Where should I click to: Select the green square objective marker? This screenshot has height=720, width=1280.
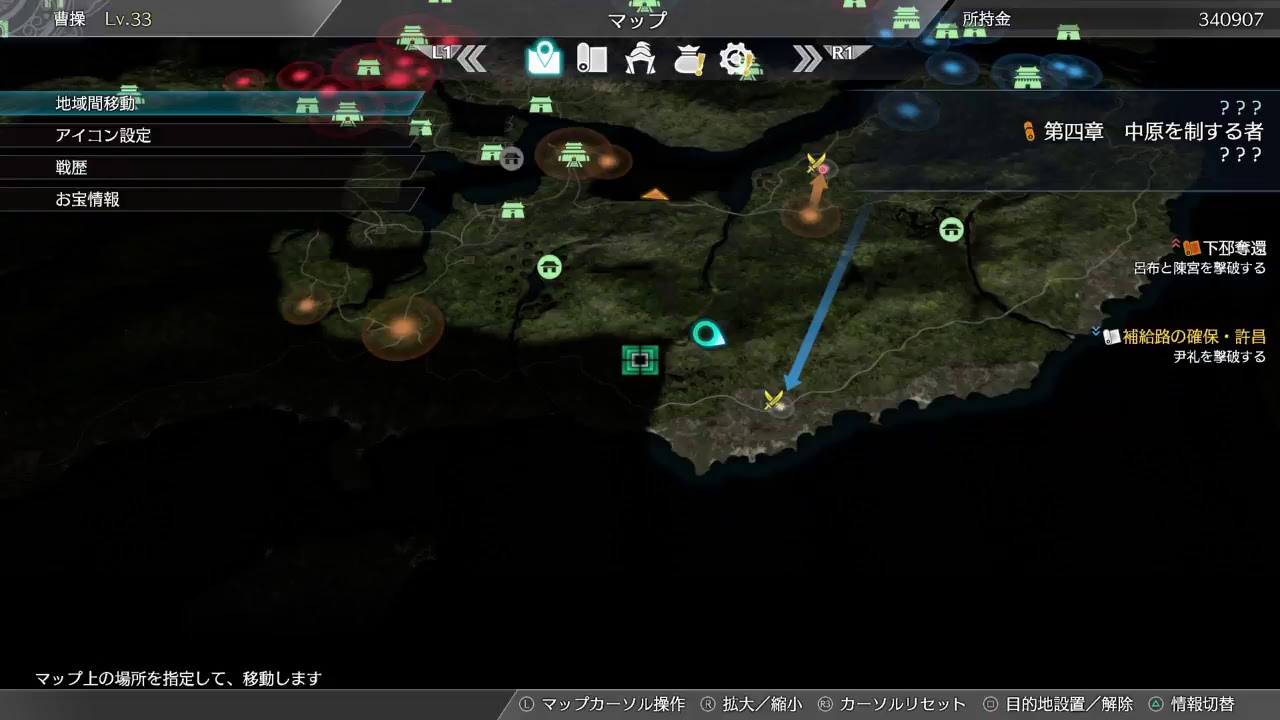pos(639,360)
